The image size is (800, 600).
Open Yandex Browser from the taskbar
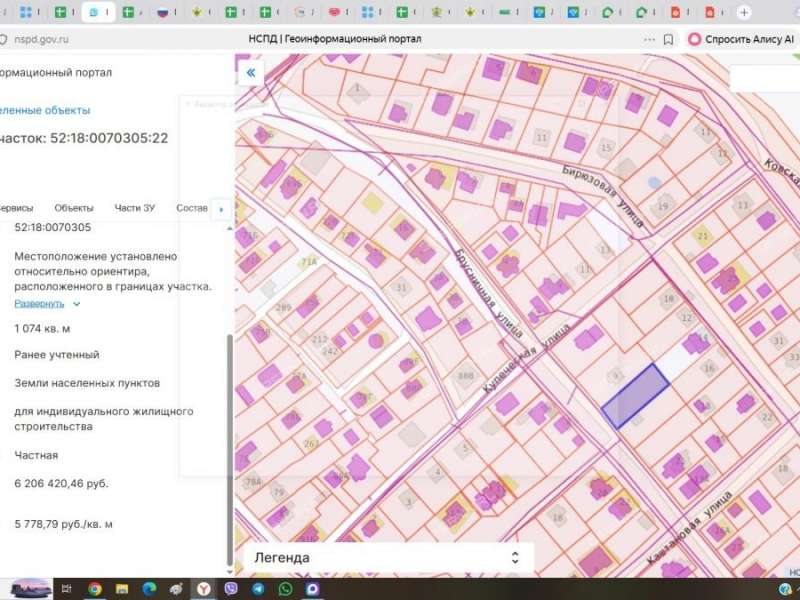coord(202,588)
